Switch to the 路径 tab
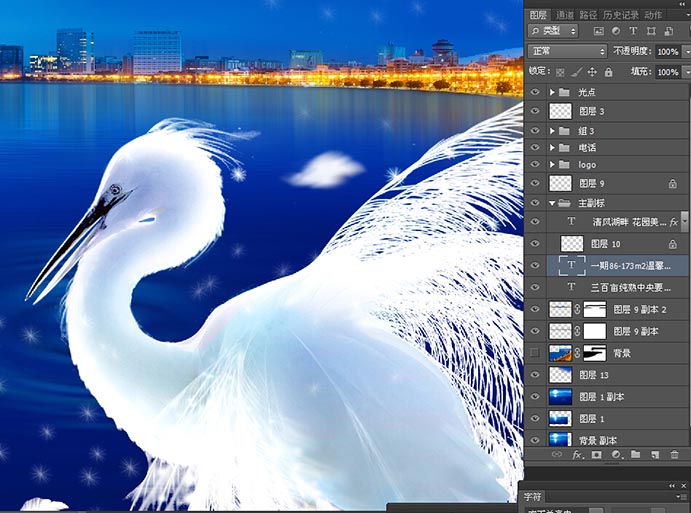 588,15
